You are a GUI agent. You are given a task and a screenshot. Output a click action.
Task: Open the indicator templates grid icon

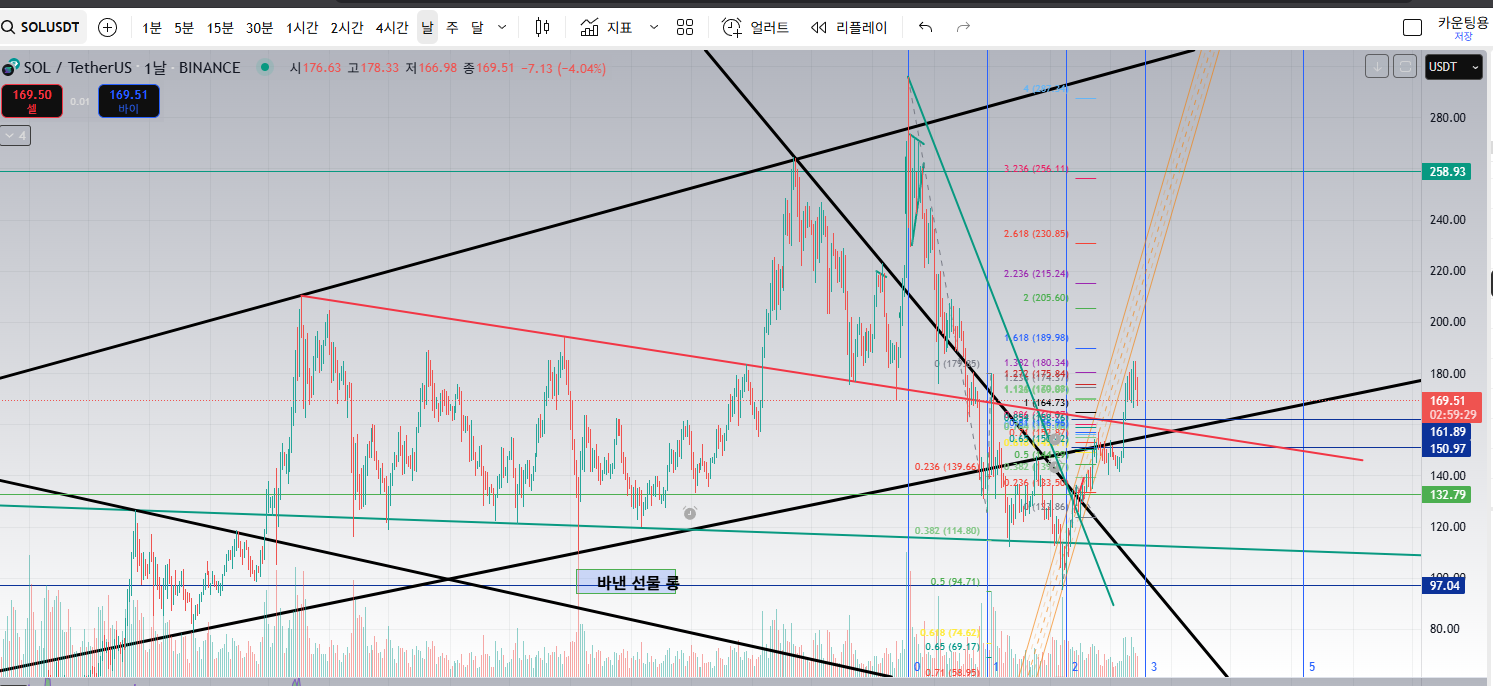click(x=685, y=27)
